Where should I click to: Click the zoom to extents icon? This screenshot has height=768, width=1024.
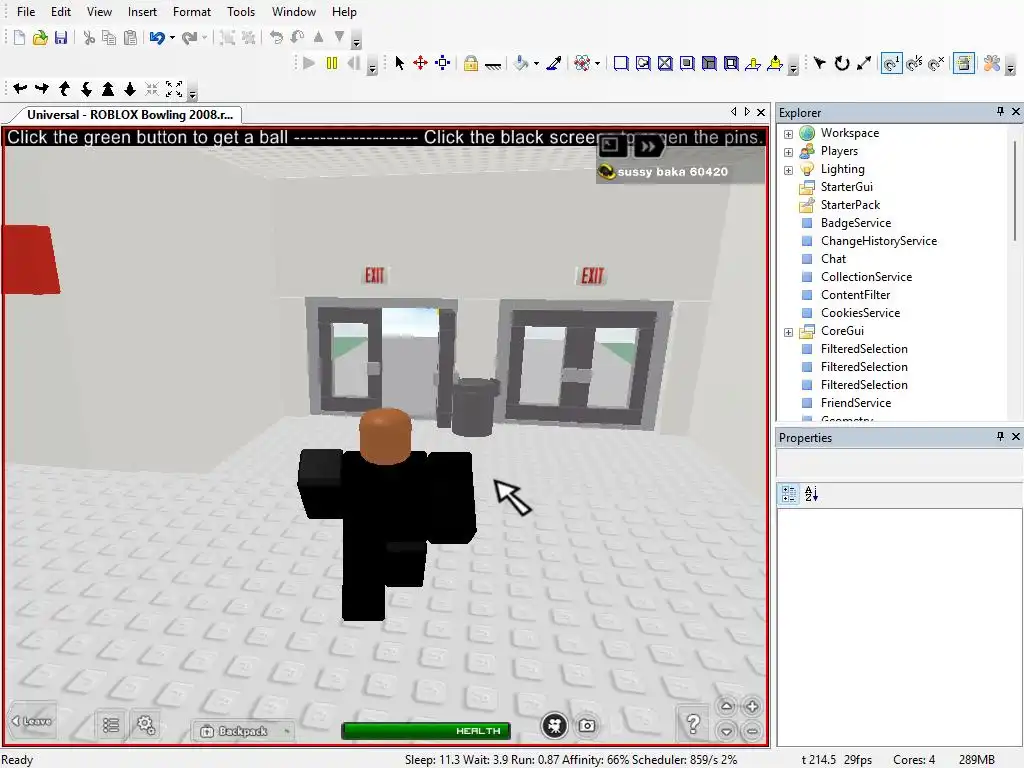coord(174,89)
